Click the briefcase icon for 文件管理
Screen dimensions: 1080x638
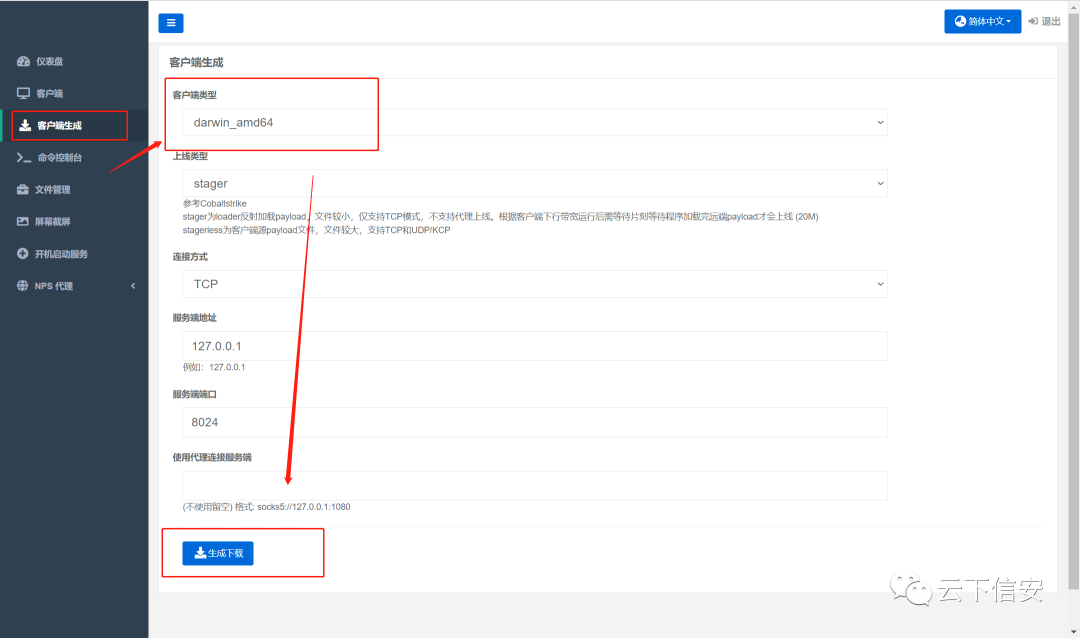pos(23,189)
